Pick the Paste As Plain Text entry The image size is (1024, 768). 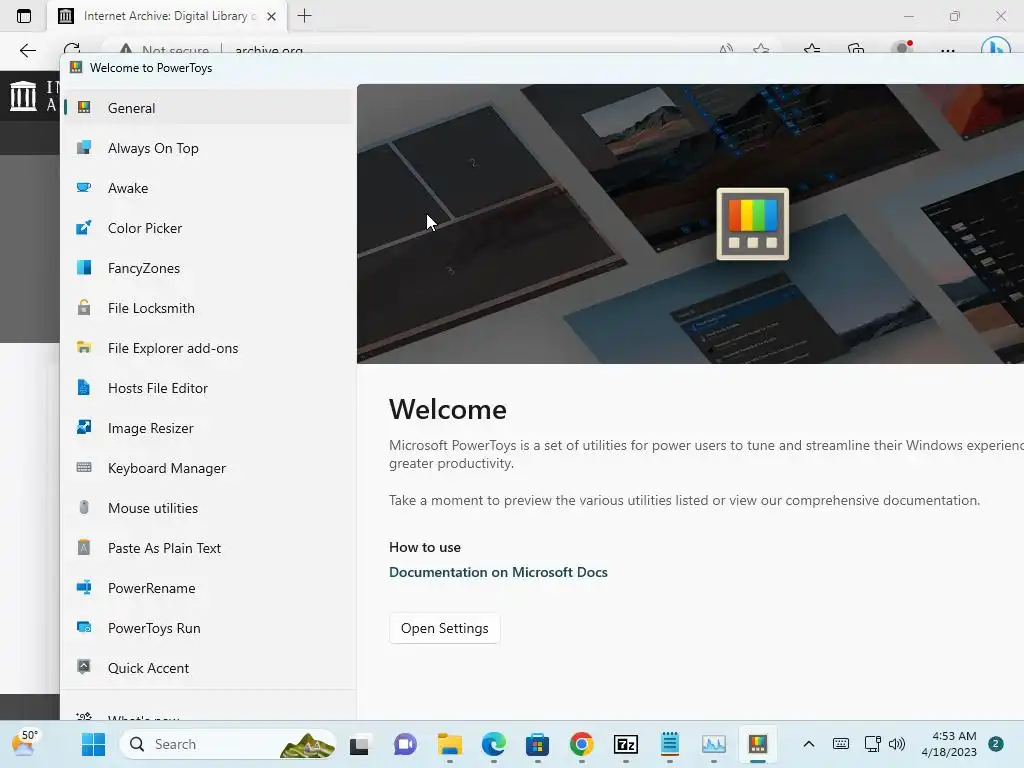pyautogui.click(x=208, y=547)
